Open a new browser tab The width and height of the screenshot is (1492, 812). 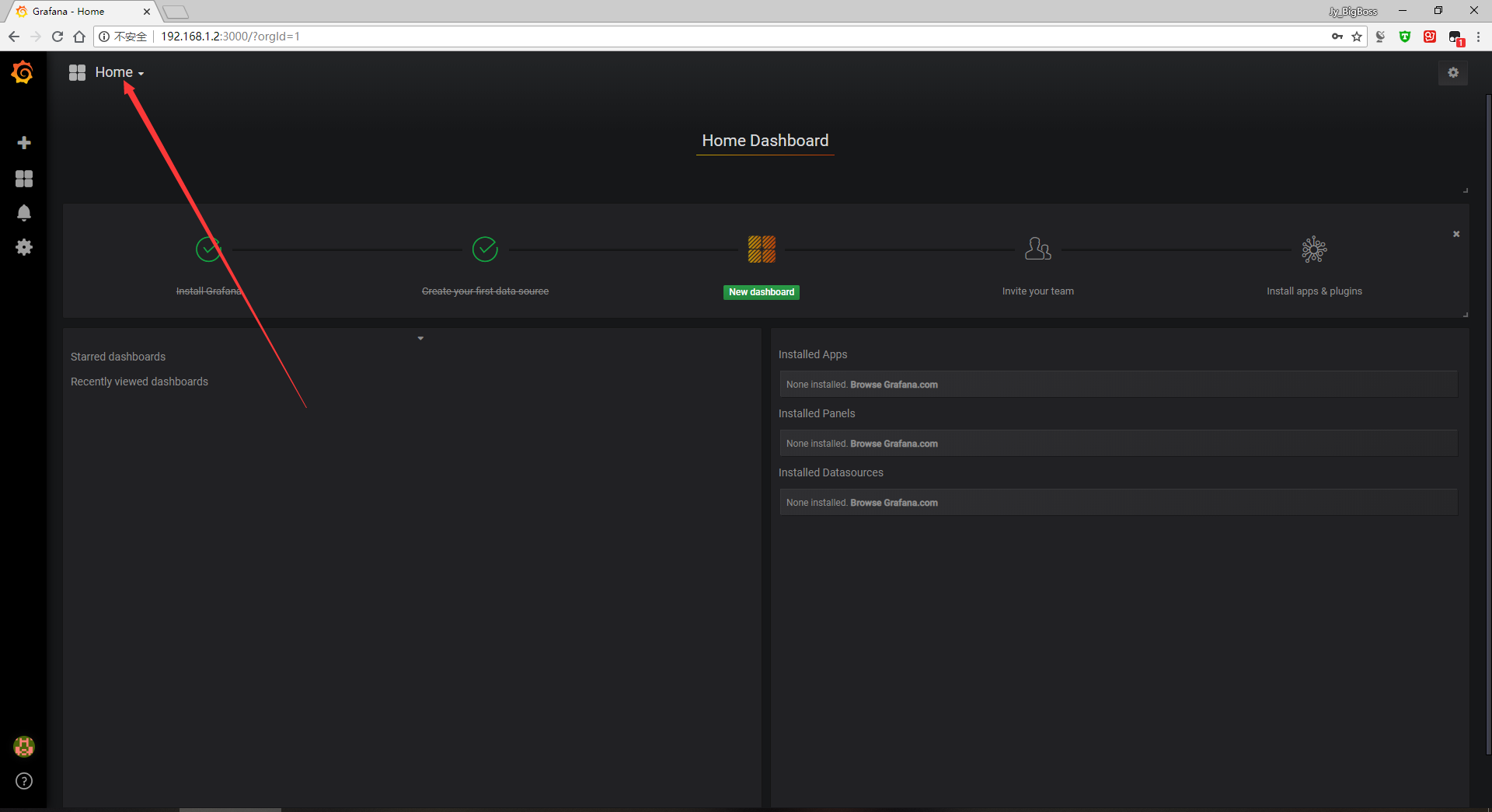(176, 12)
